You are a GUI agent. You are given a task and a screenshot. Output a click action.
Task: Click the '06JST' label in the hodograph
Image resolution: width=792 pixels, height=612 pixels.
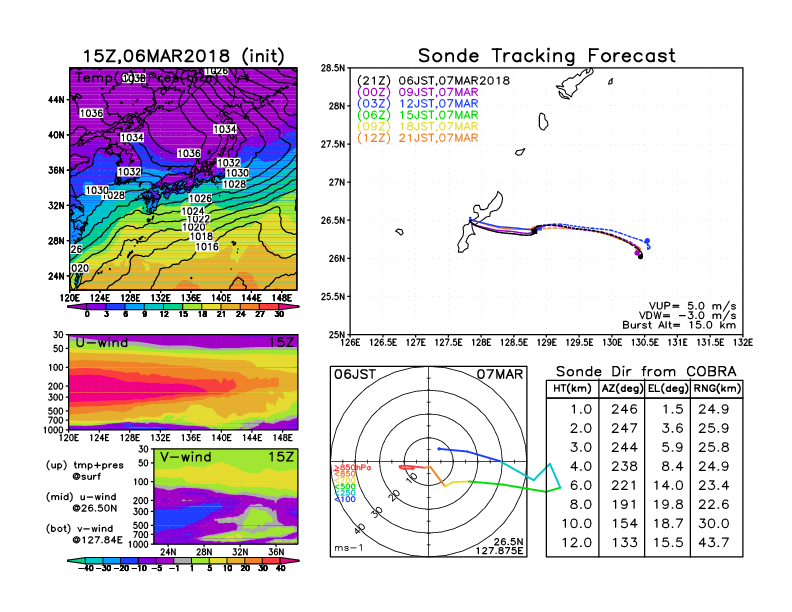click(x=355, y=374)
